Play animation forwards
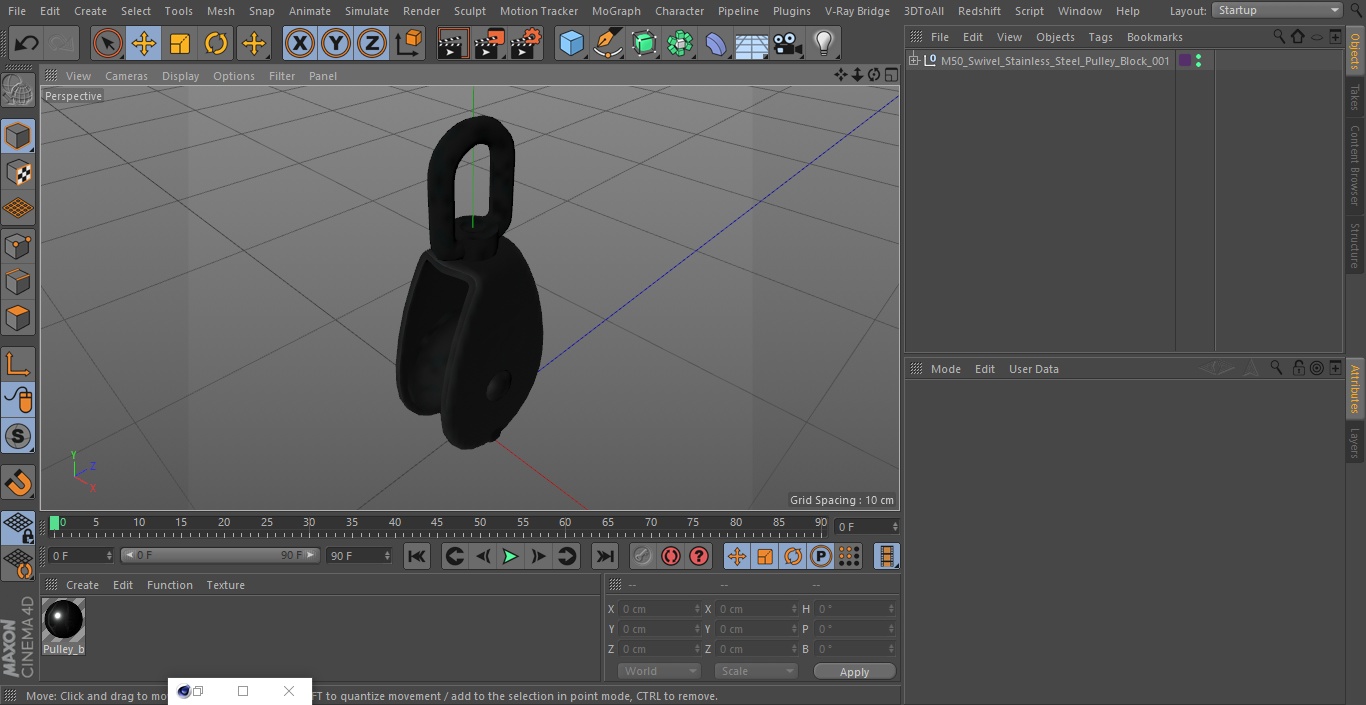The height and width of the screenshot is (705, 1366). (510, 556)
